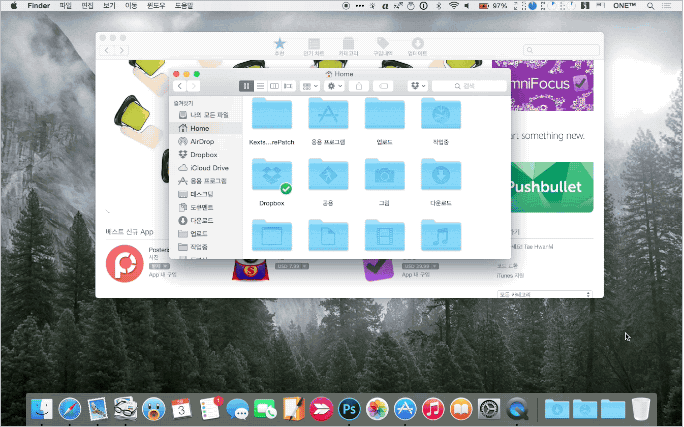Screen dimensions: 684x427
Task: Open the Finder menu in menu bar
Action: tap(39, 6)
